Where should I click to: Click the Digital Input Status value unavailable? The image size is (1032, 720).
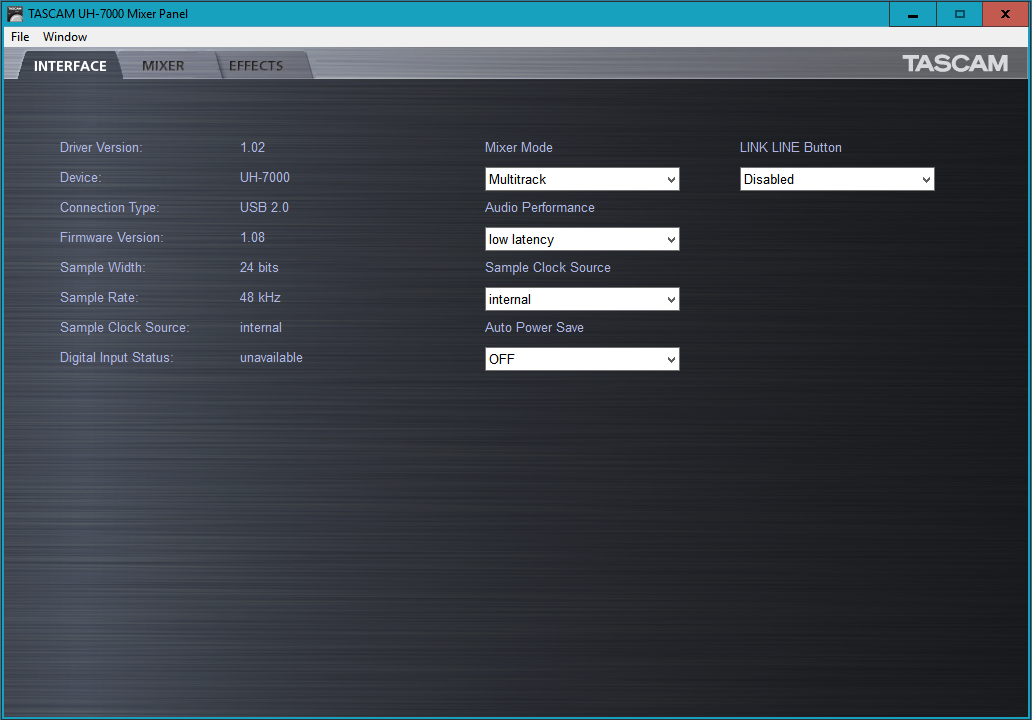click(271, 357)
